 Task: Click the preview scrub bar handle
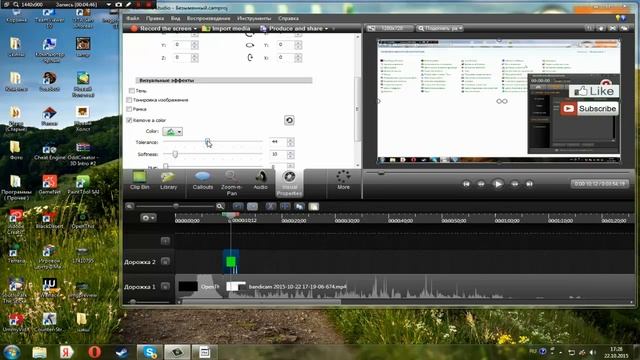381,173
